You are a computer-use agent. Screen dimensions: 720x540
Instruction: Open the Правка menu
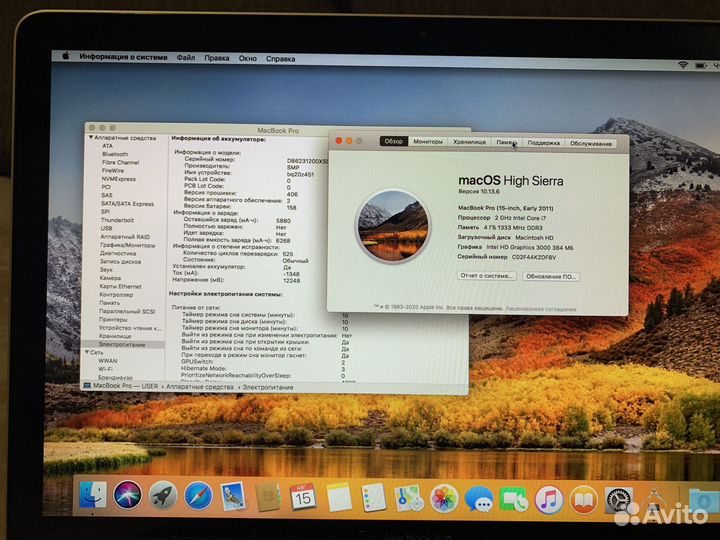coord(217,58)
